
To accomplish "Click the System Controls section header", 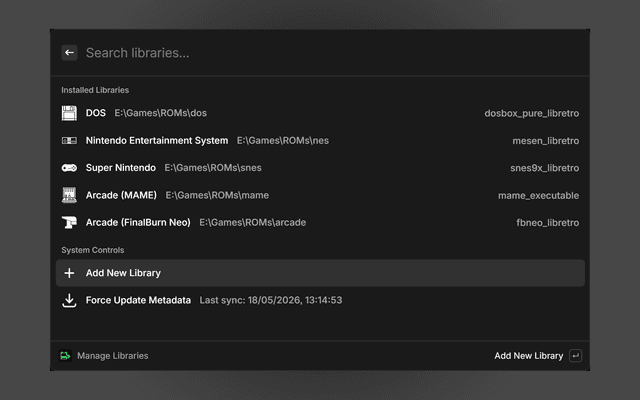I will [x=93, y=250].
